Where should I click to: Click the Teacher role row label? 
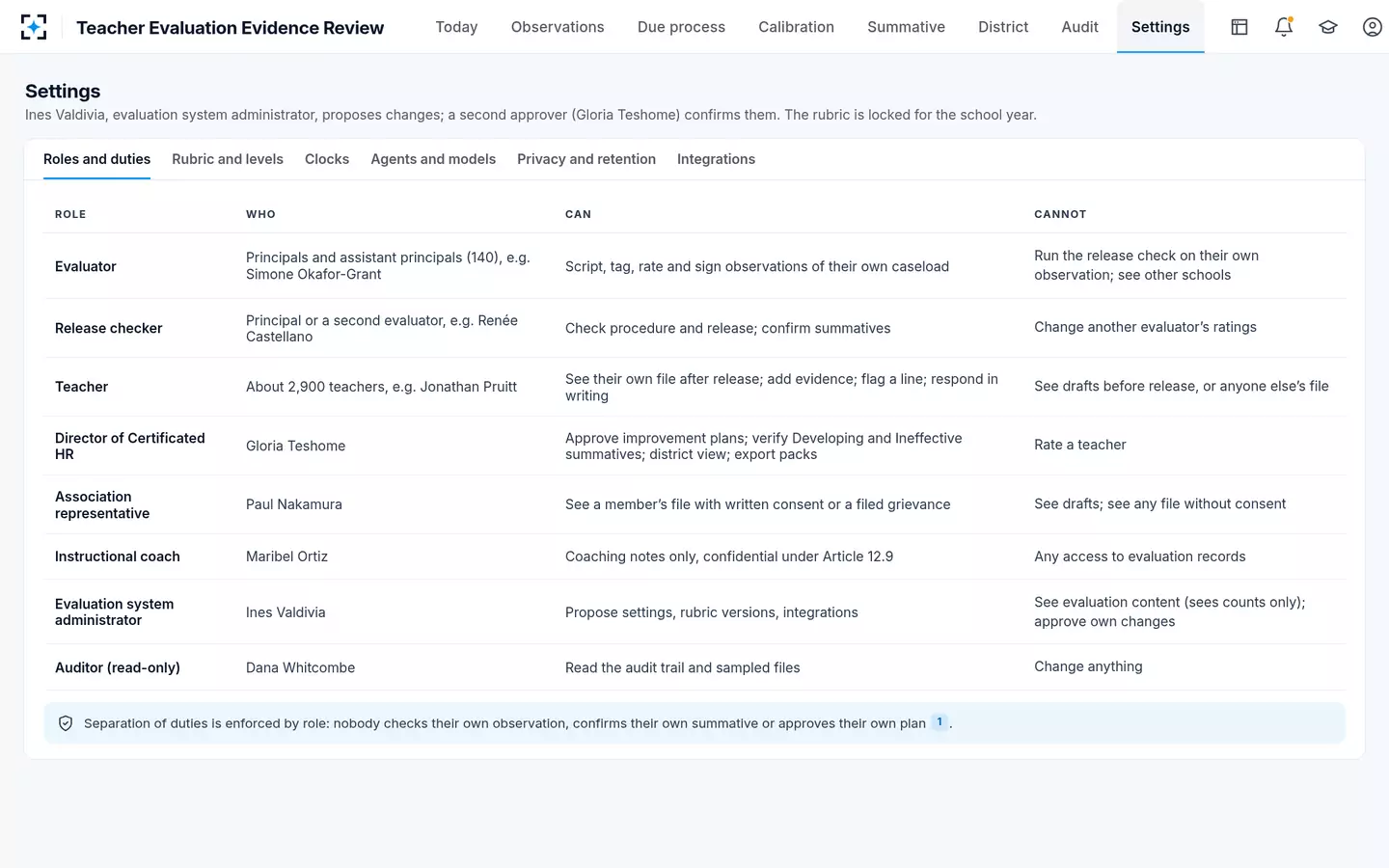[81, 387]
